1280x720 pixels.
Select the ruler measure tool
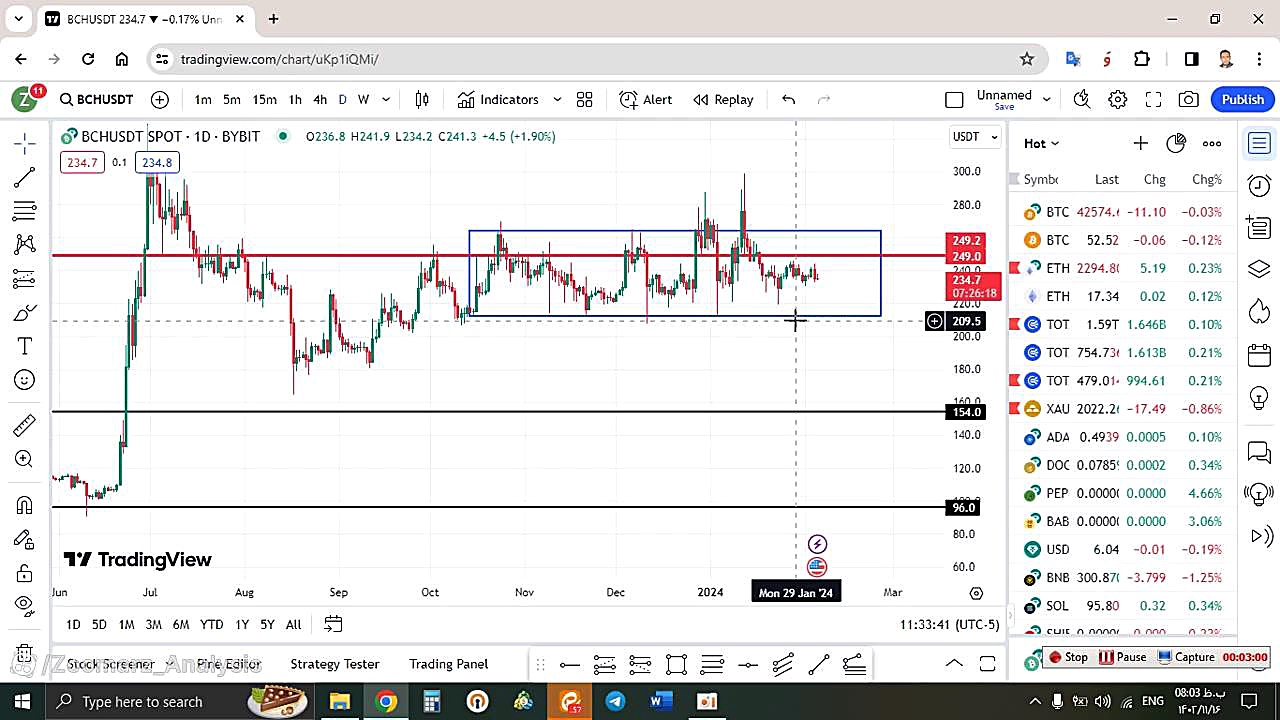[x=25, y=426]
